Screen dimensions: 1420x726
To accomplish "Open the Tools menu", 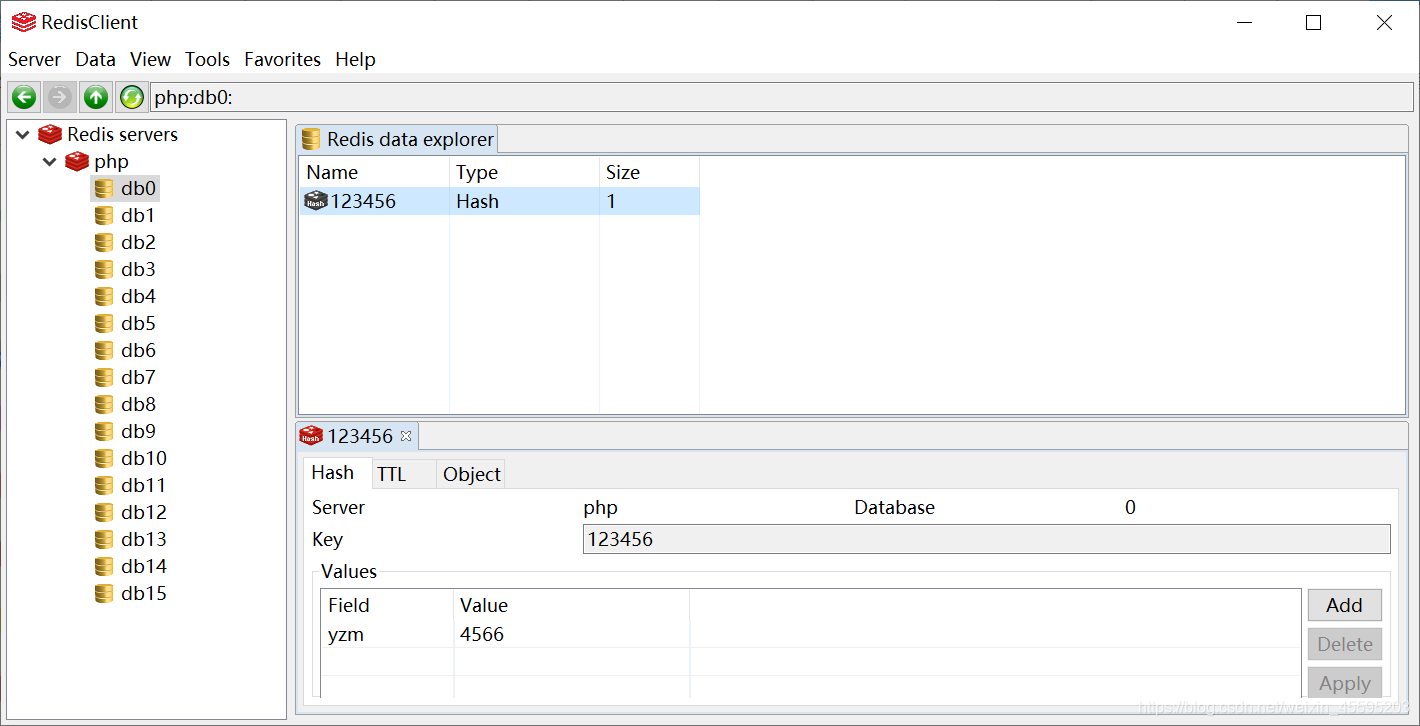I will pyautogui.click(x=207, y=59).
